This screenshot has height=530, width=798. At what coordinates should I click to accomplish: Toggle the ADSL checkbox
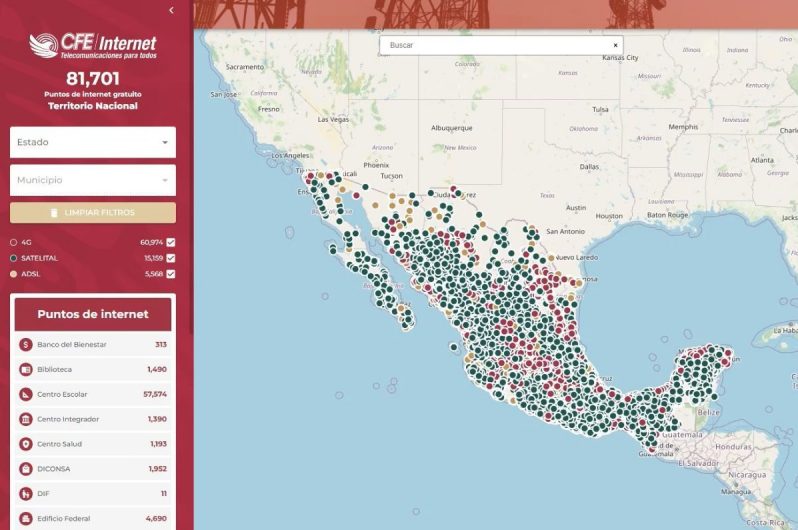coord(171,274)
